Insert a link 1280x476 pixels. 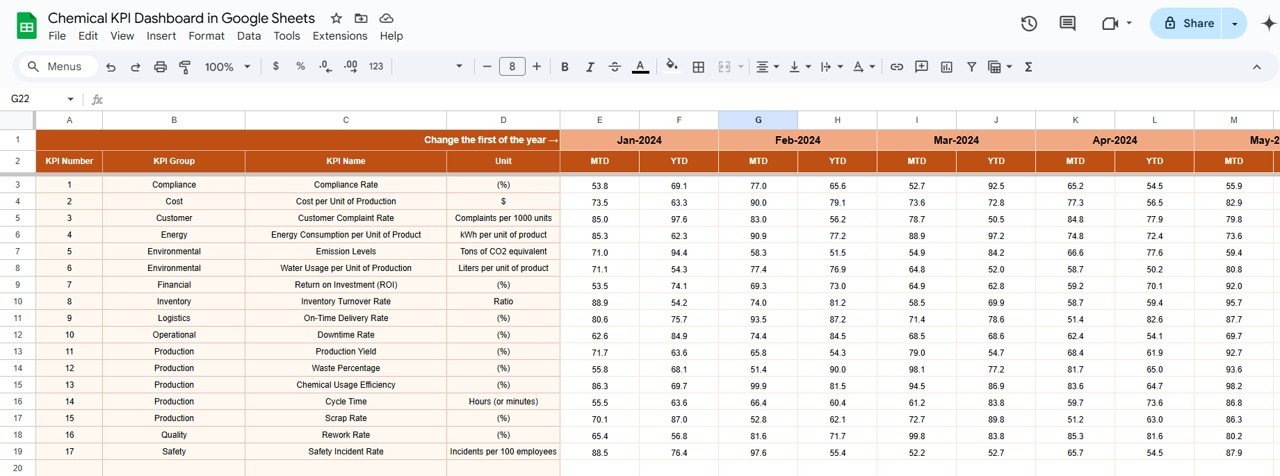(896, 67)
